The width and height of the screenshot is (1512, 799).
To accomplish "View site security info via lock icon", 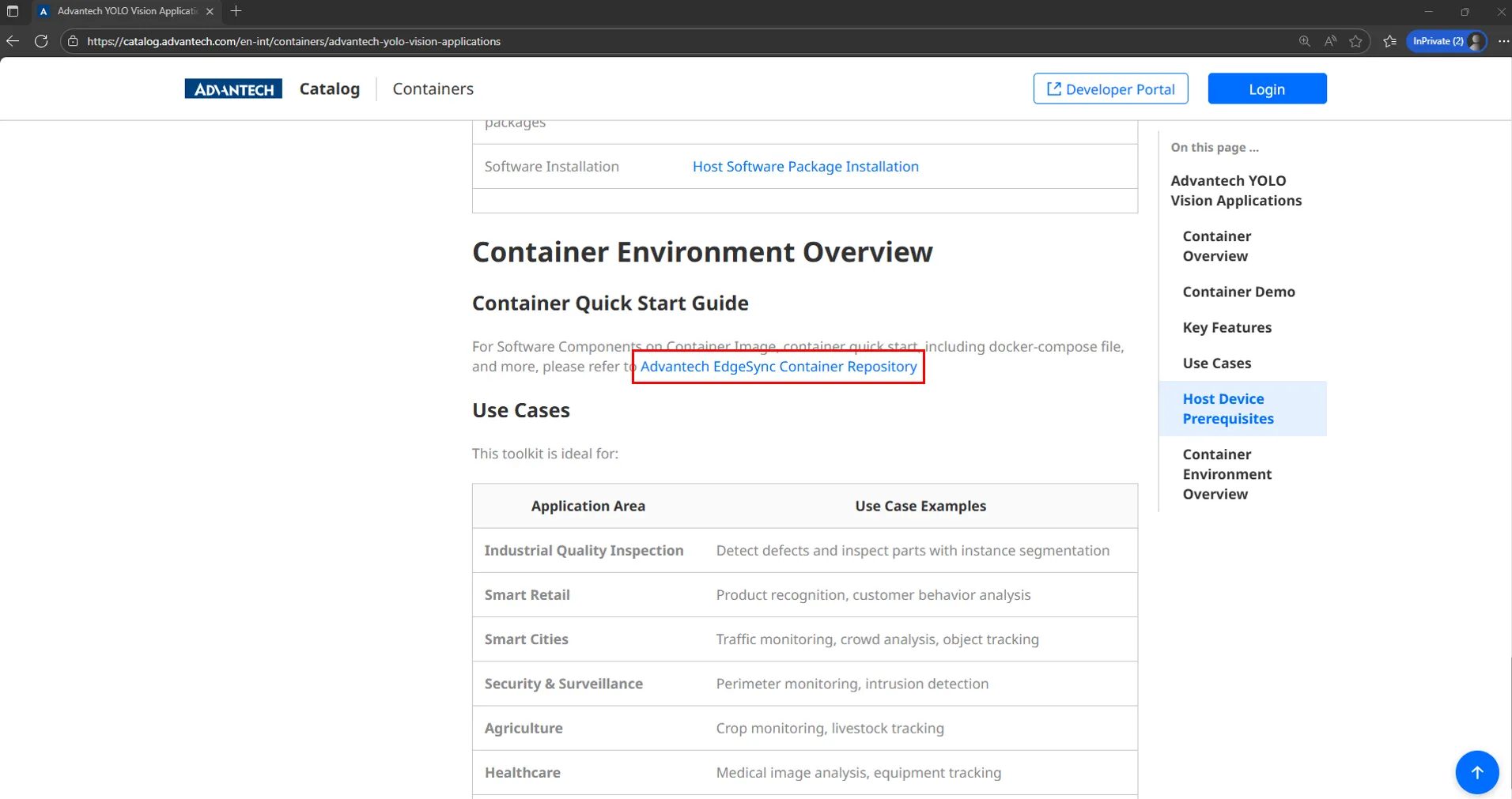I will [72, 41].
